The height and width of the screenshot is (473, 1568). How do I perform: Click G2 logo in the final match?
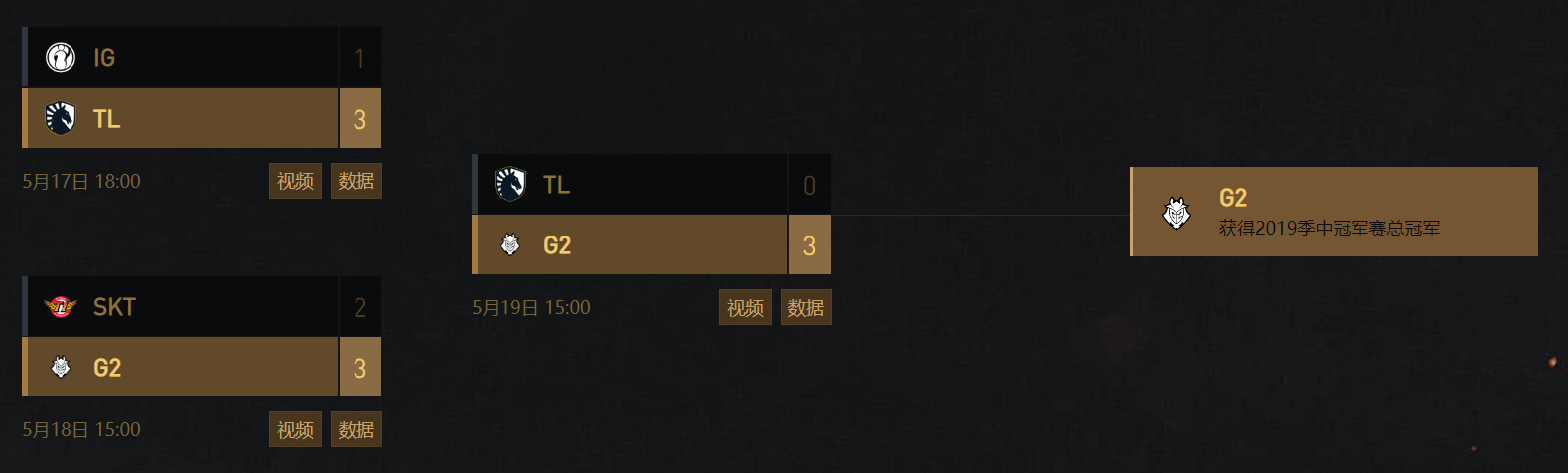coord(510,244)
